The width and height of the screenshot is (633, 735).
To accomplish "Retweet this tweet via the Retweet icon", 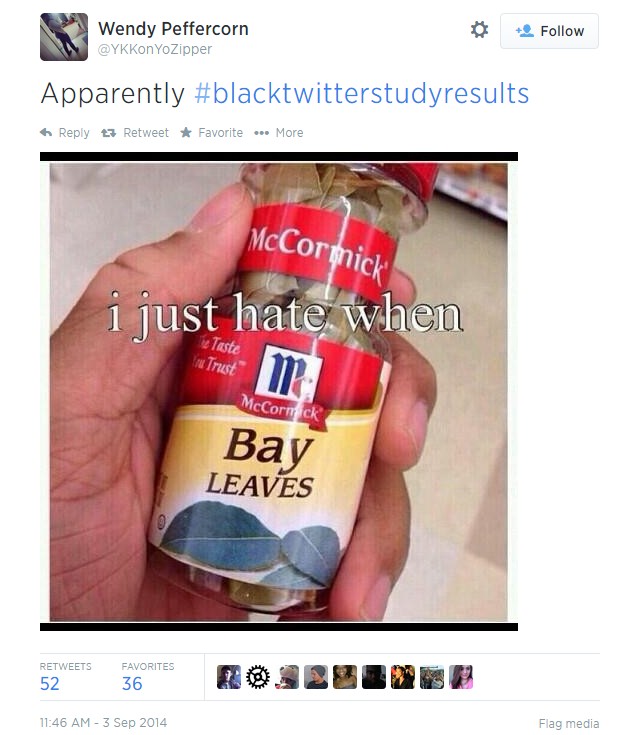I will point(108,133).
